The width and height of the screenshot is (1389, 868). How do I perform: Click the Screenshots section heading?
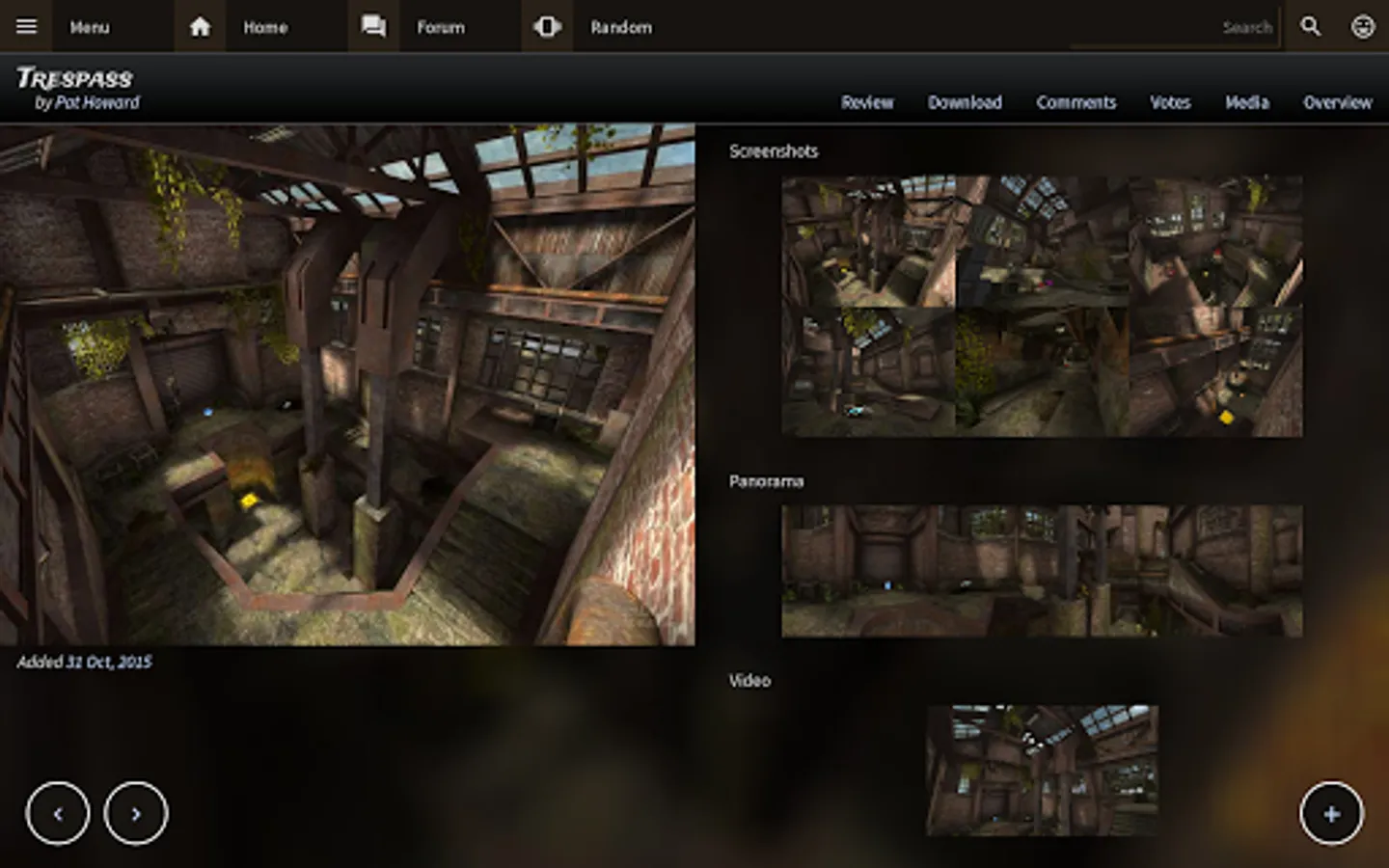pos(774,151)
